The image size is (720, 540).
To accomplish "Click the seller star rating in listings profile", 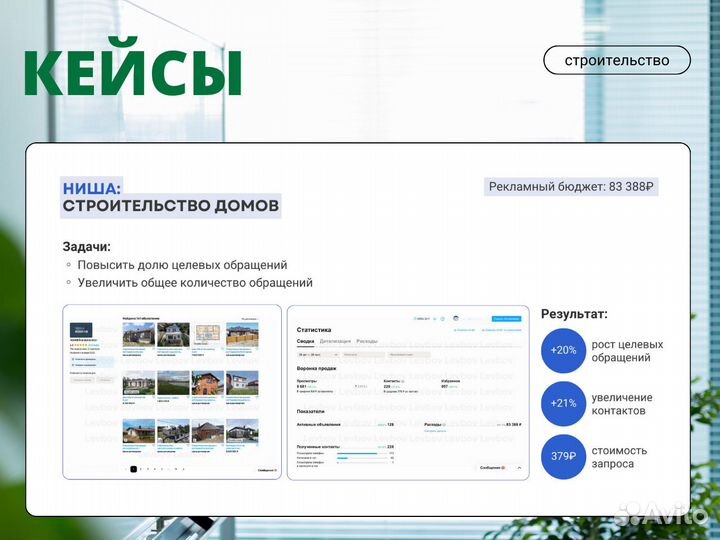I will (81, 345).
